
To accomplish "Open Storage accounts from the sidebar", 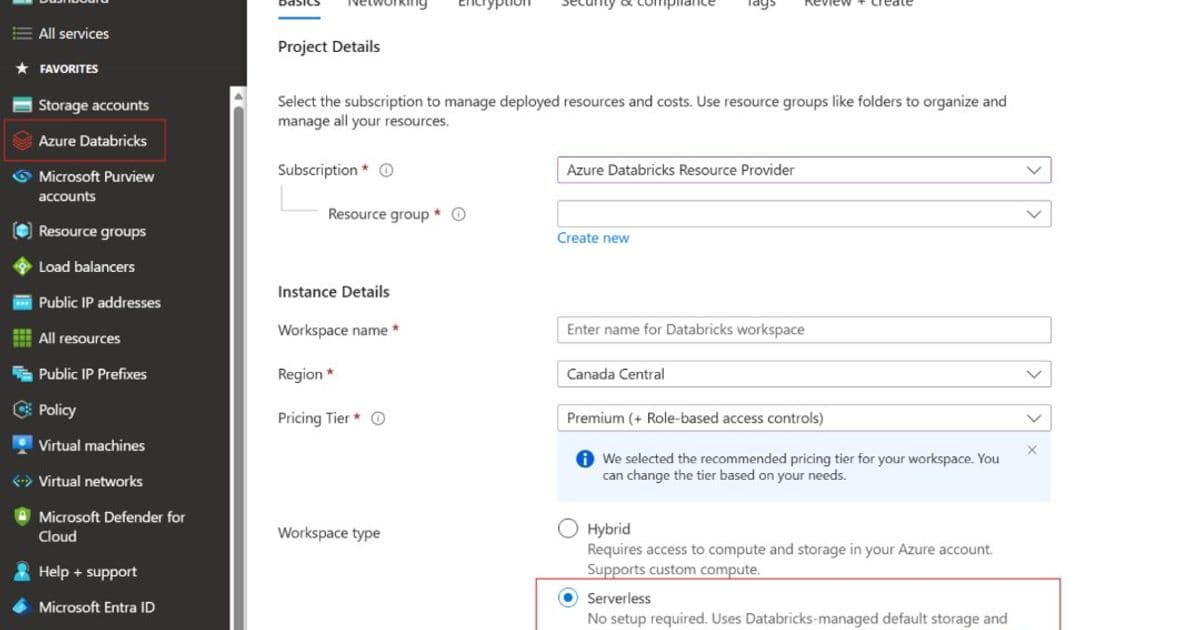I will point(93,105).
